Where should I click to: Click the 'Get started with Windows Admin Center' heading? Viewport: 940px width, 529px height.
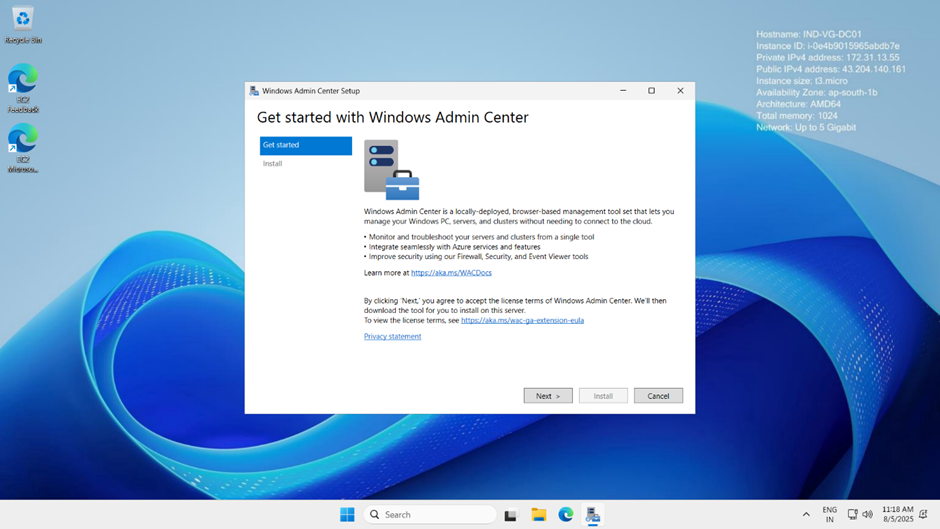point(393,117)
